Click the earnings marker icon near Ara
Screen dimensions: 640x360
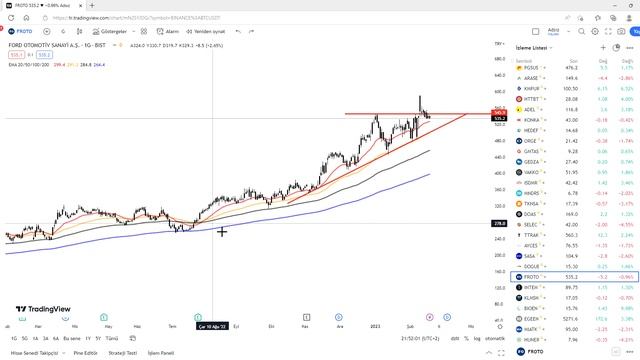(338, 317)
